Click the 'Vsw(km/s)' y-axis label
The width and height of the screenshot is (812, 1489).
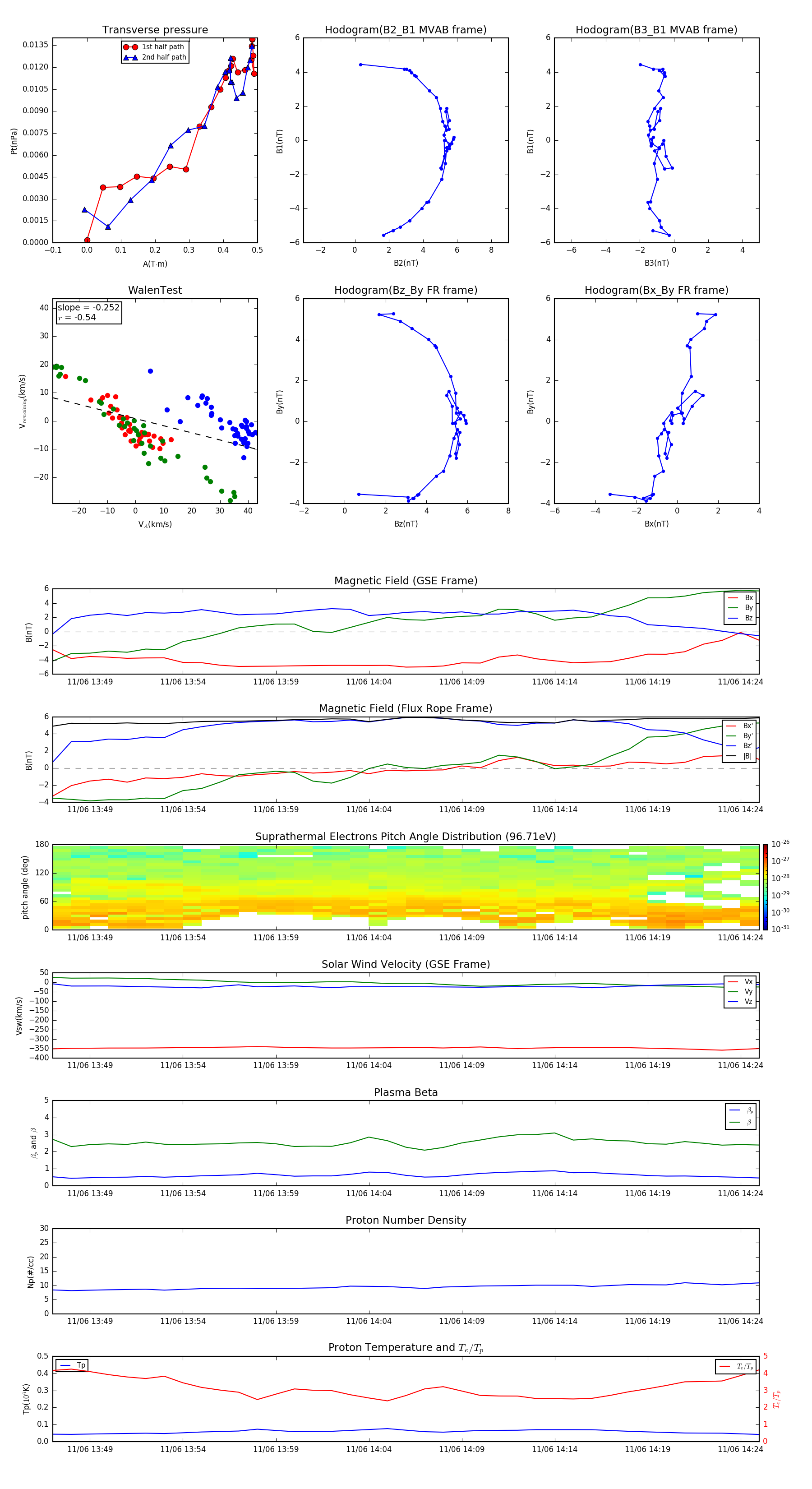(19, 1015)
